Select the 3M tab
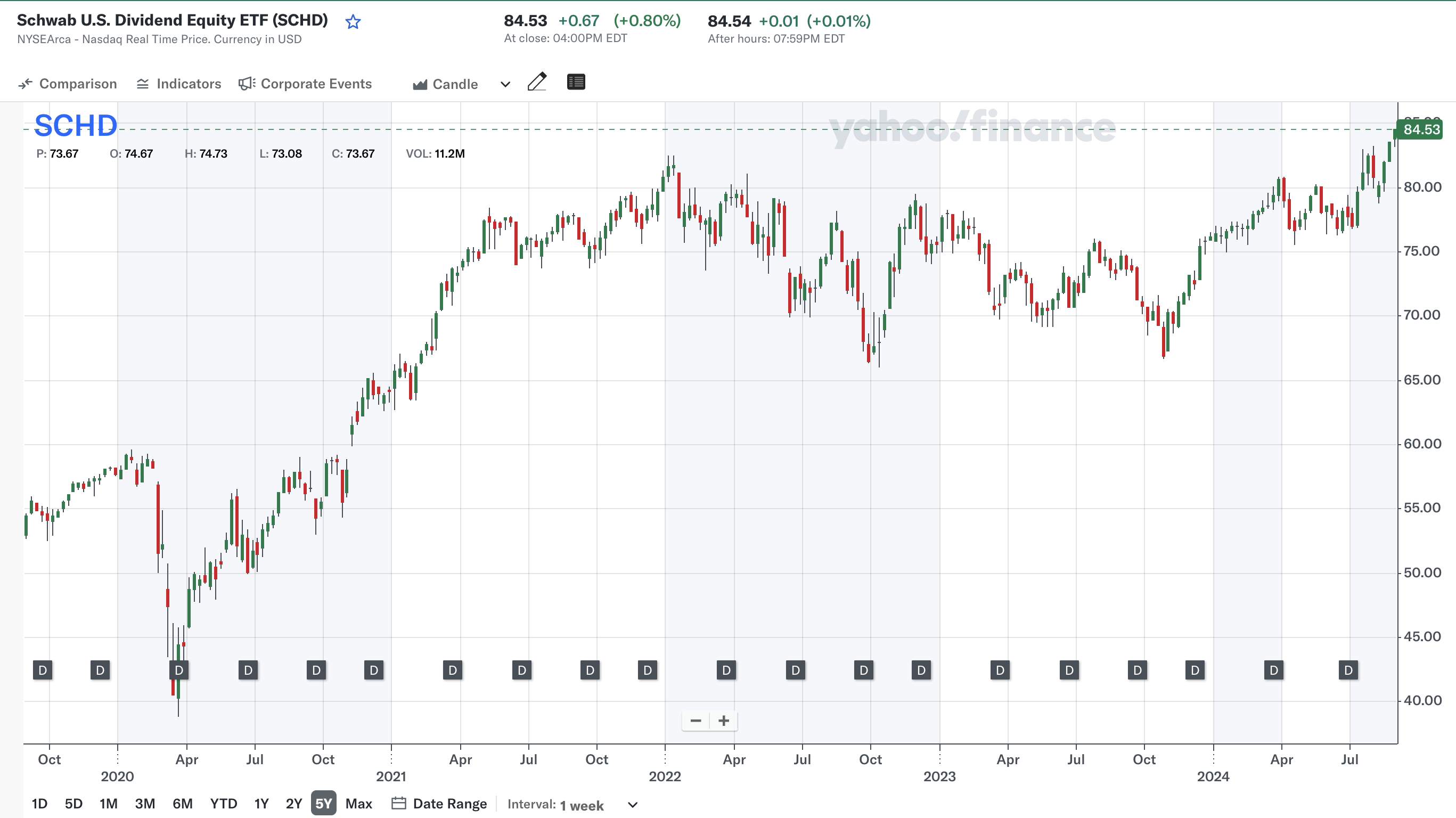Viewport: 1456px width, 818px height. coord(145,803)
